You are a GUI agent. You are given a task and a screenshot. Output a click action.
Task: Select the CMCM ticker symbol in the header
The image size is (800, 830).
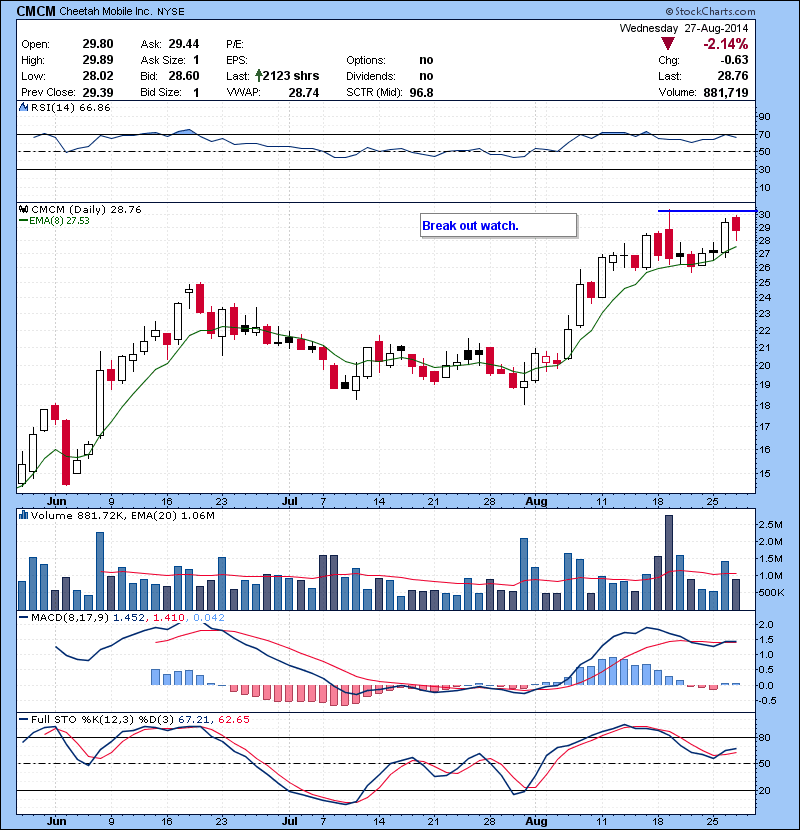tap(35, 11)
